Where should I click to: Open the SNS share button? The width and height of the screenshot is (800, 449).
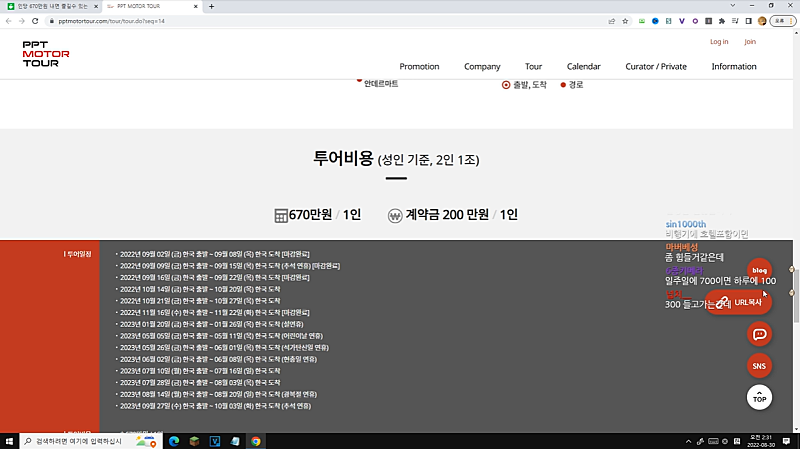pyautogui.click(x=760, y=366)
